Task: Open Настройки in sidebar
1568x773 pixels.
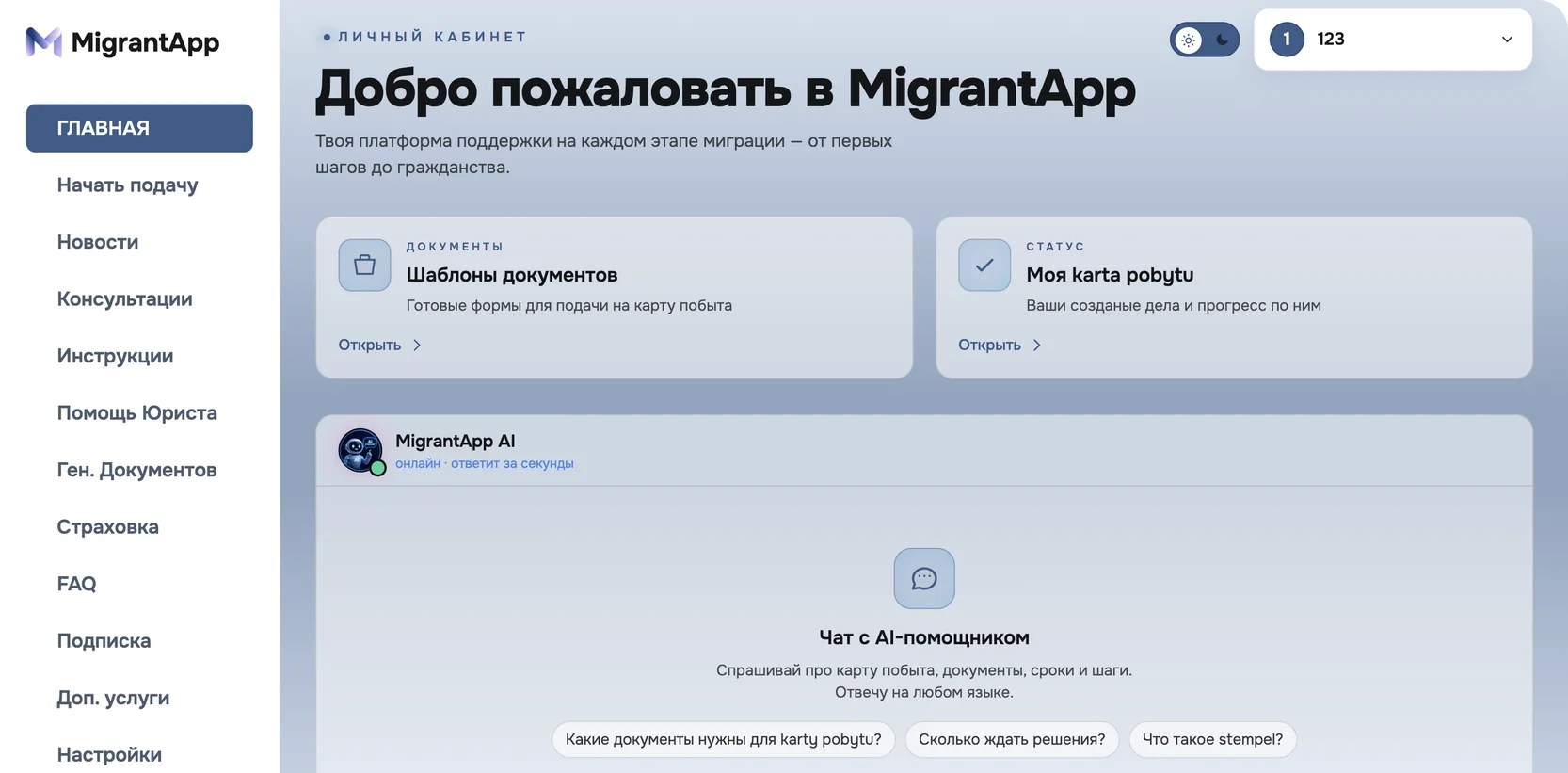Action: (x=109, y=755)
